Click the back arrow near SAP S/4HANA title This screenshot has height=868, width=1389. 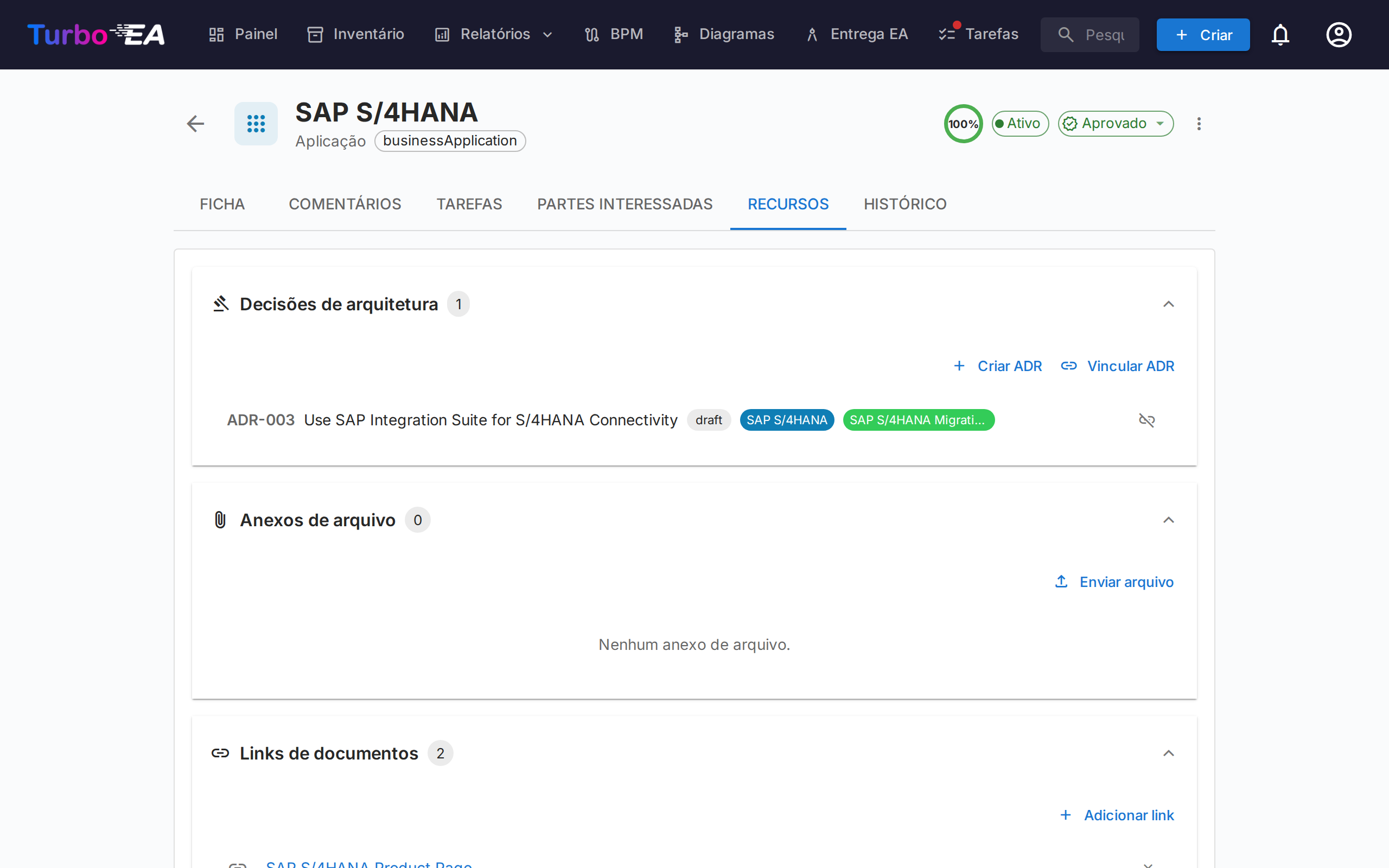[195, 124]
